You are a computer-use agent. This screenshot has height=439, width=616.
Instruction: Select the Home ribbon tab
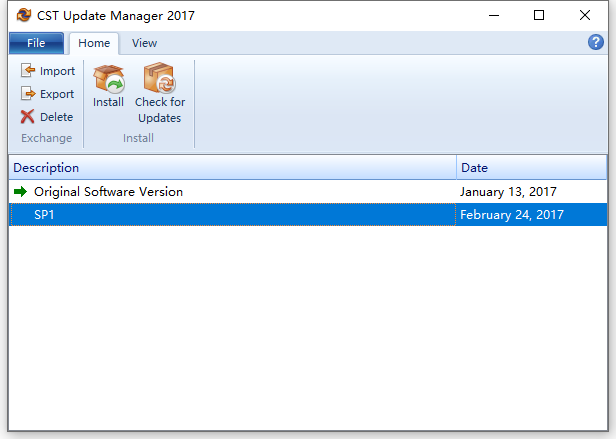[x=94, y=43]
